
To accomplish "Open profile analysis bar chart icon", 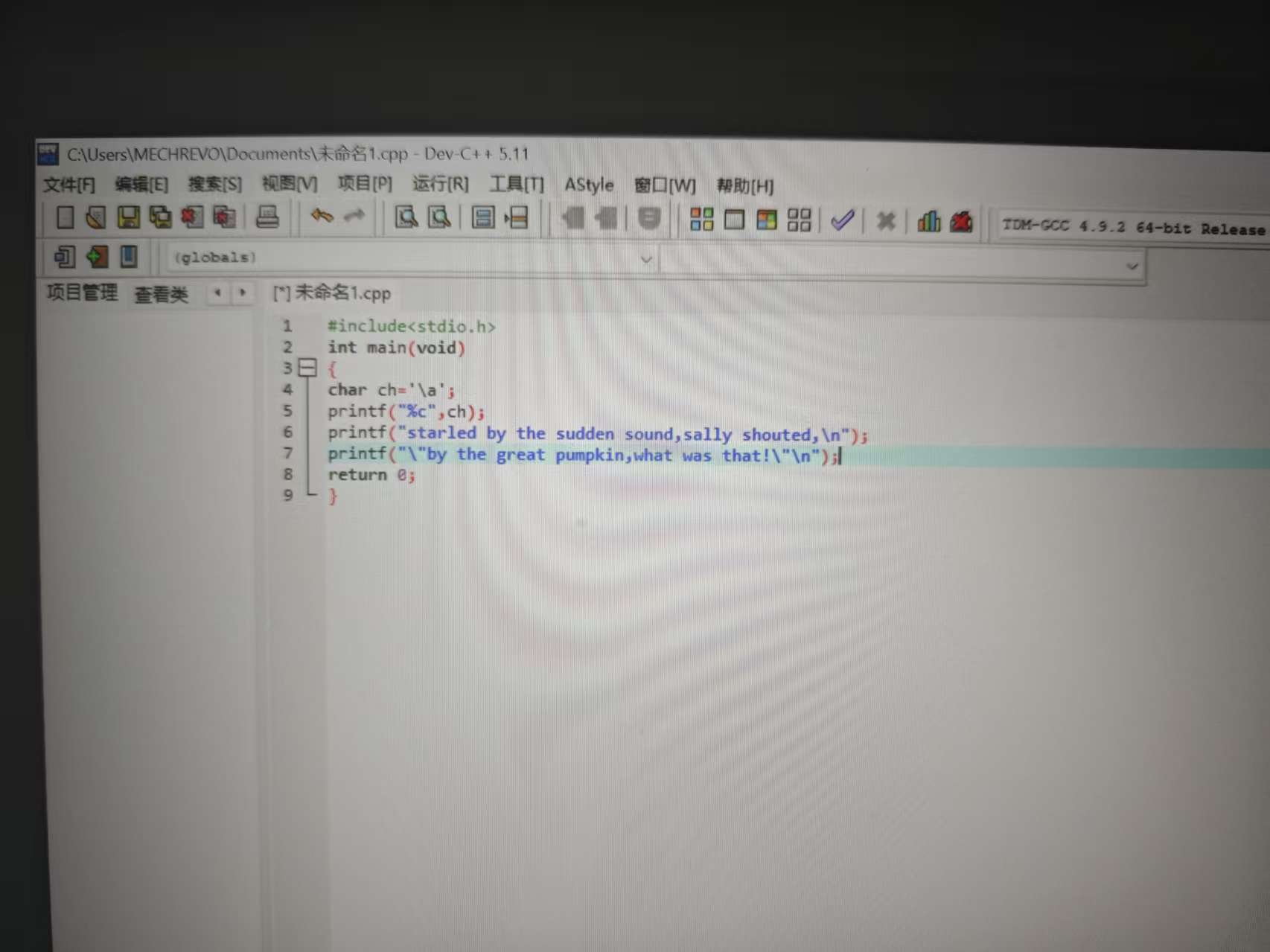I will 928,221.
